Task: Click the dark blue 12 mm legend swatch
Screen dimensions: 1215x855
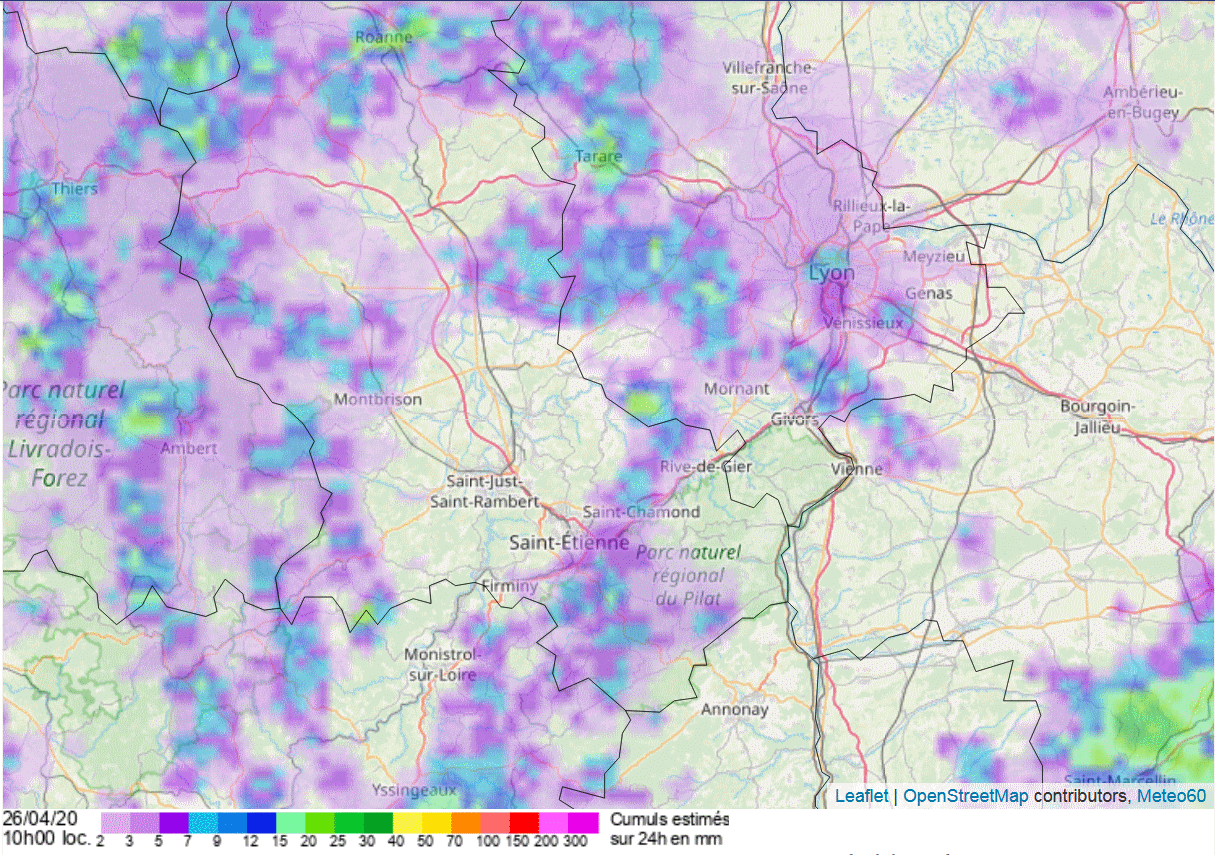Action: tap(262, 822)
